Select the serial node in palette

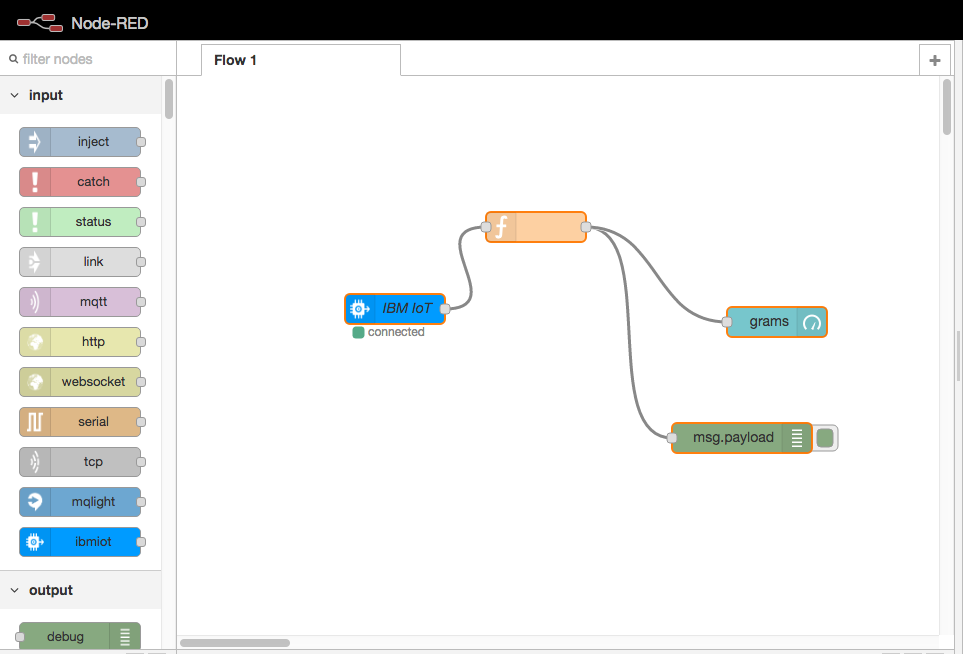[x=80, y=422]
